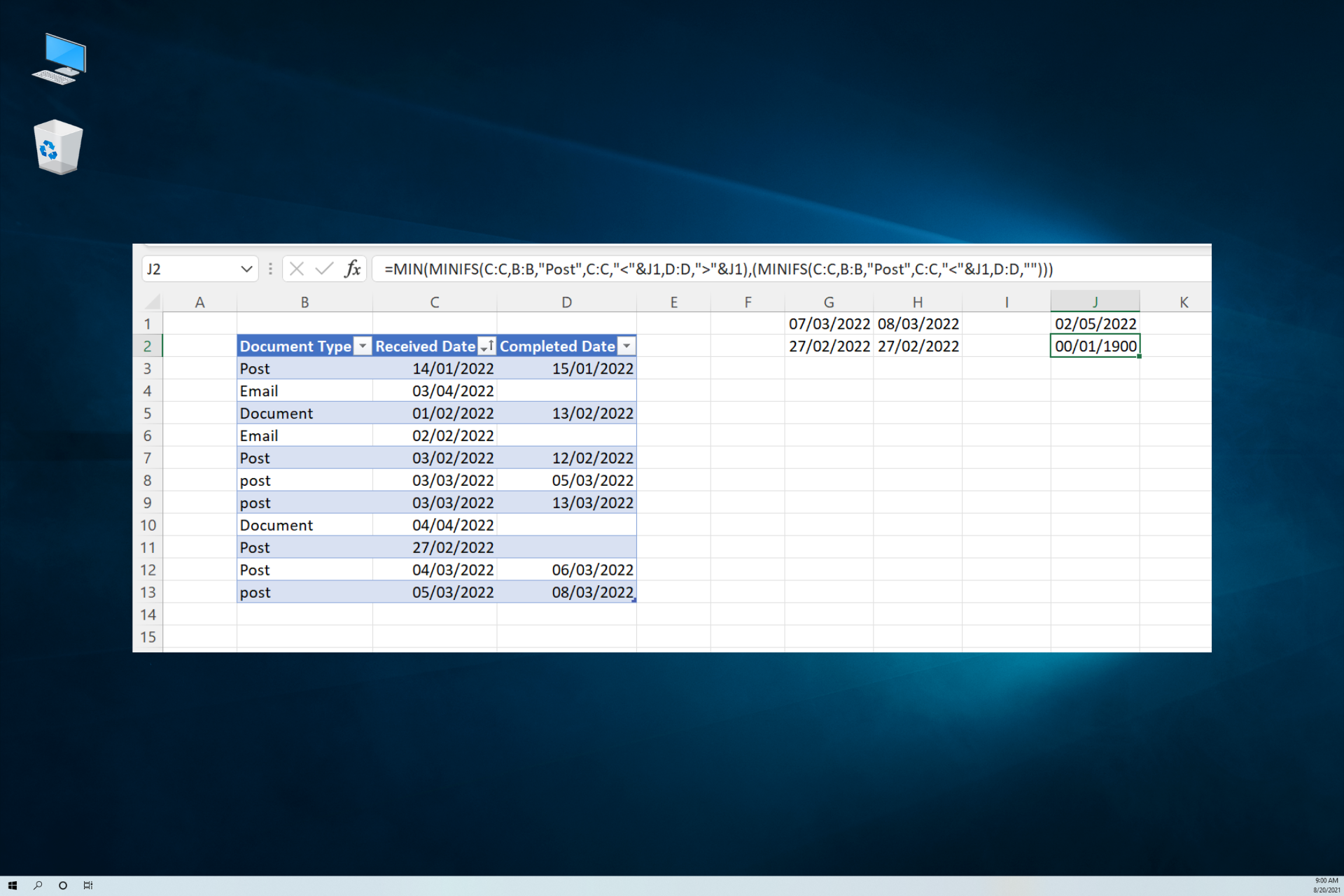Click completed date 15/01/2022
This screenshot has height=896, width=1344.
566,368
